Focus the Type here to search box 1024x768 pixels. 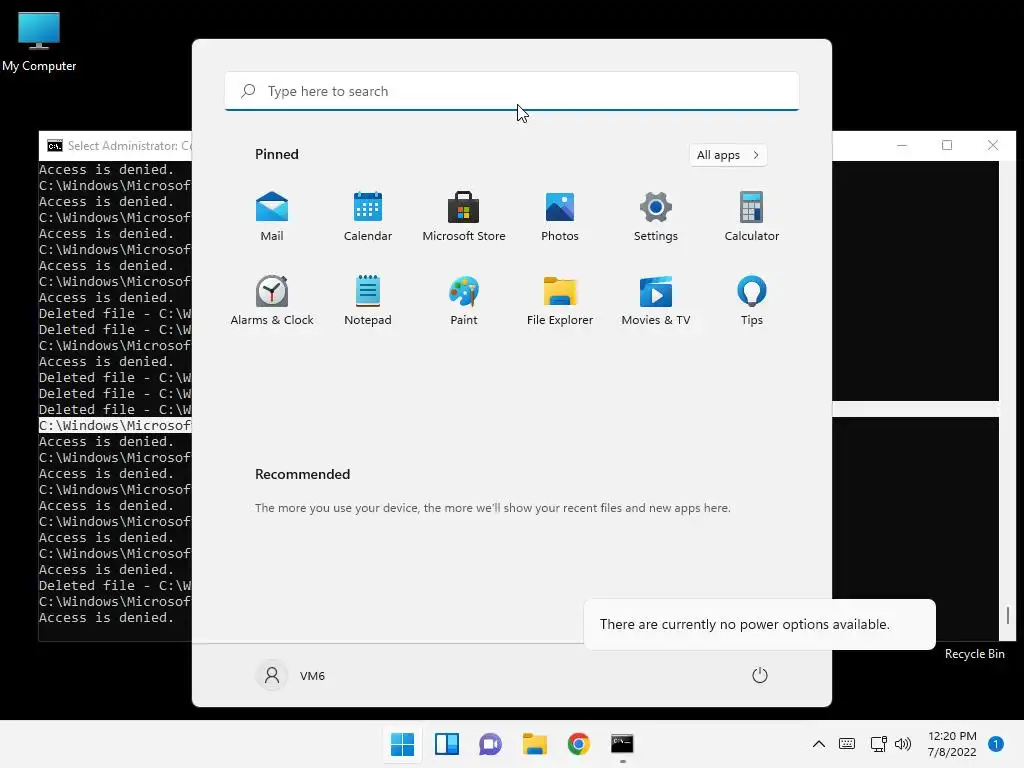pos(512,91)
